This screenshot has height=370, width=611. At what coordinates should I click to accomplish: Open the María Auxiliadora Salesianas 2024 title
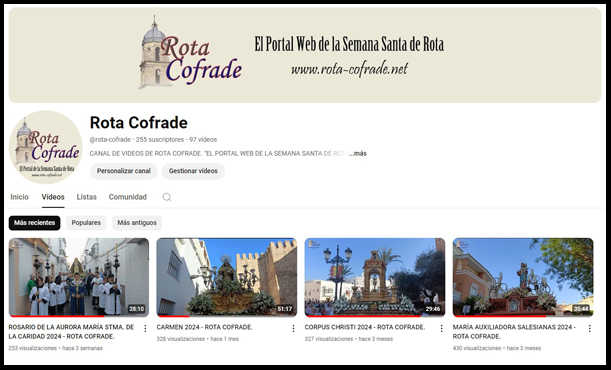(514, 332)
